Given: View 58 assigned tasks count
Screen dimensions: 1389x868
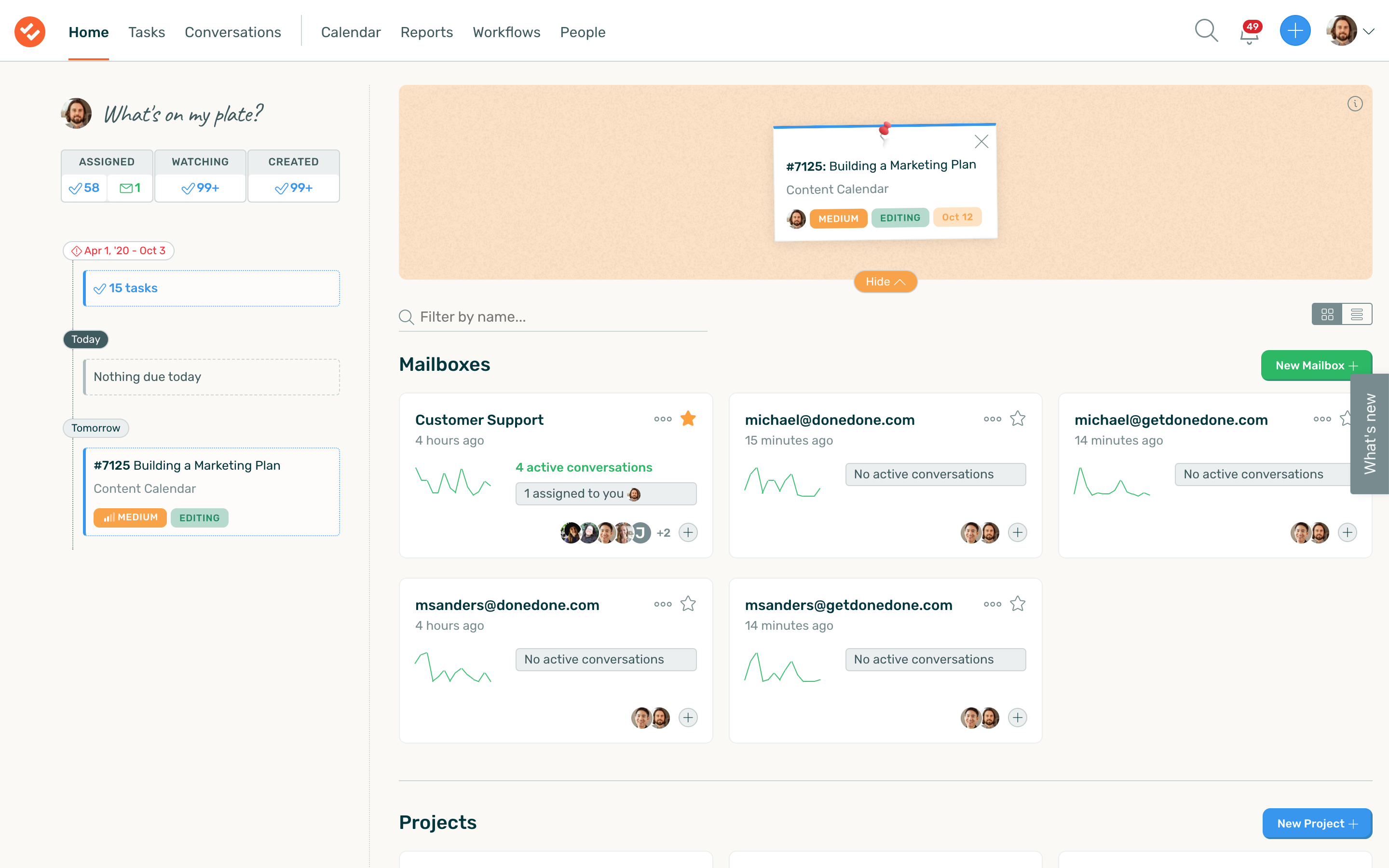Looking at the screenshot, I should click(x=84, y=188).
